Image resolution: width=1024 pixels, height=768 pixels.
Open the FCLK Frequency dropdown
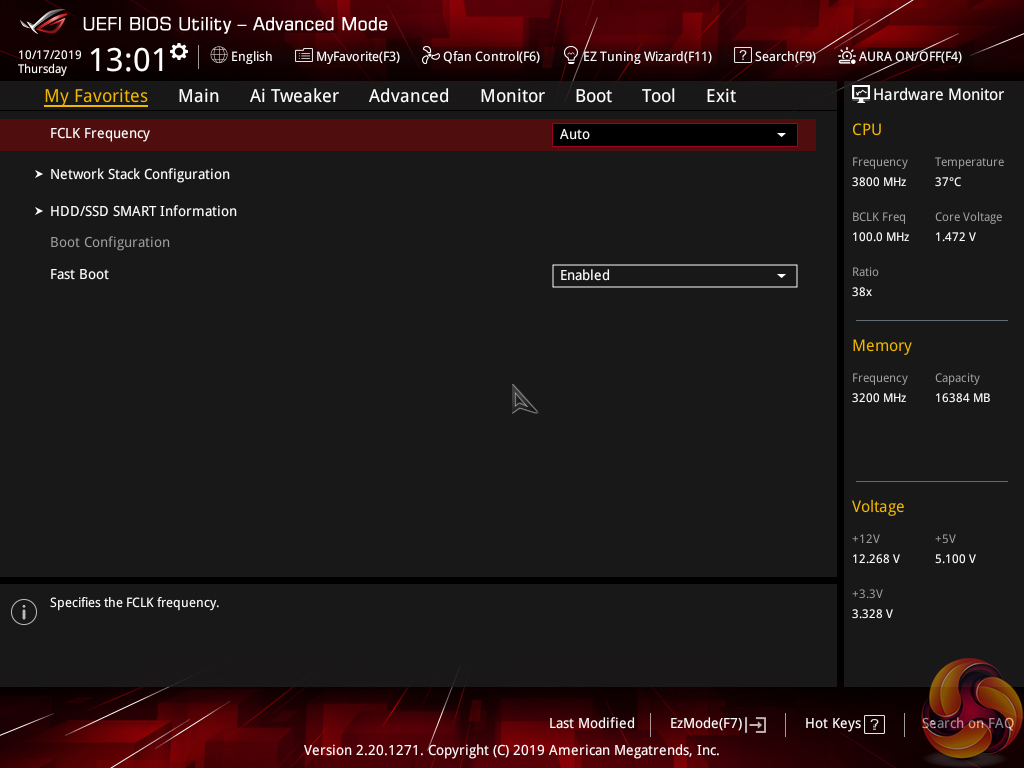click(x=674, y=134)
